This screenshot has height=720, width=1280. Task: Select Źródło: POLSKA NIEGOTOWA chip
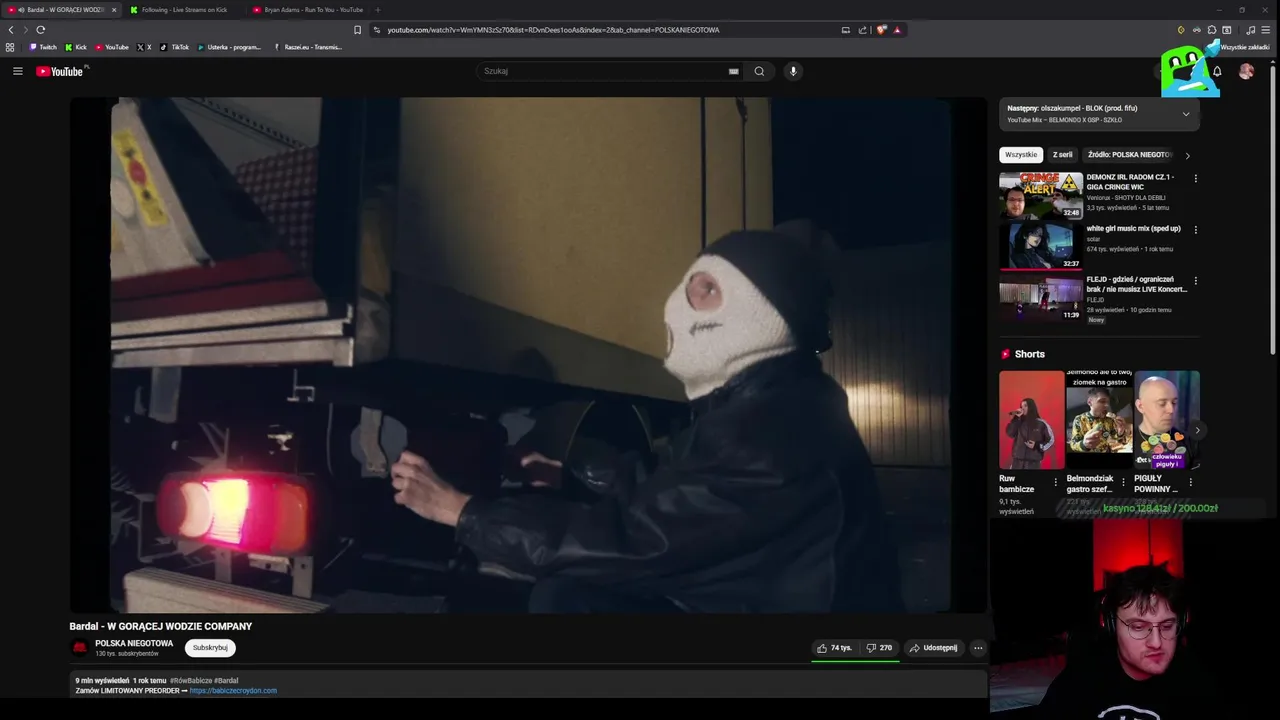click(x=1129, y=155)
